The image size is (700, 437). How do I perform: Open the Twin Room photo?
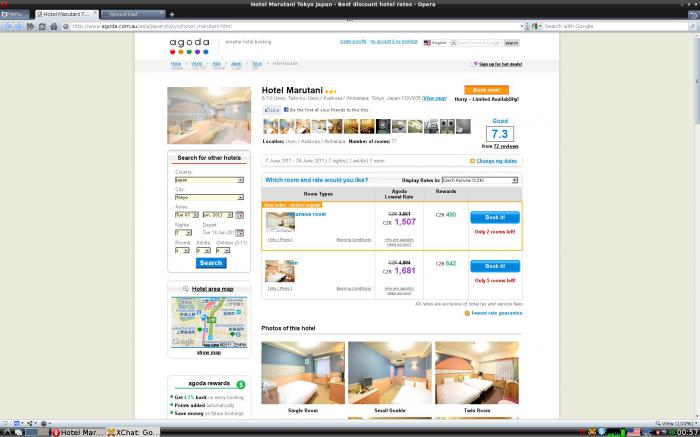[x=477, y=373]
